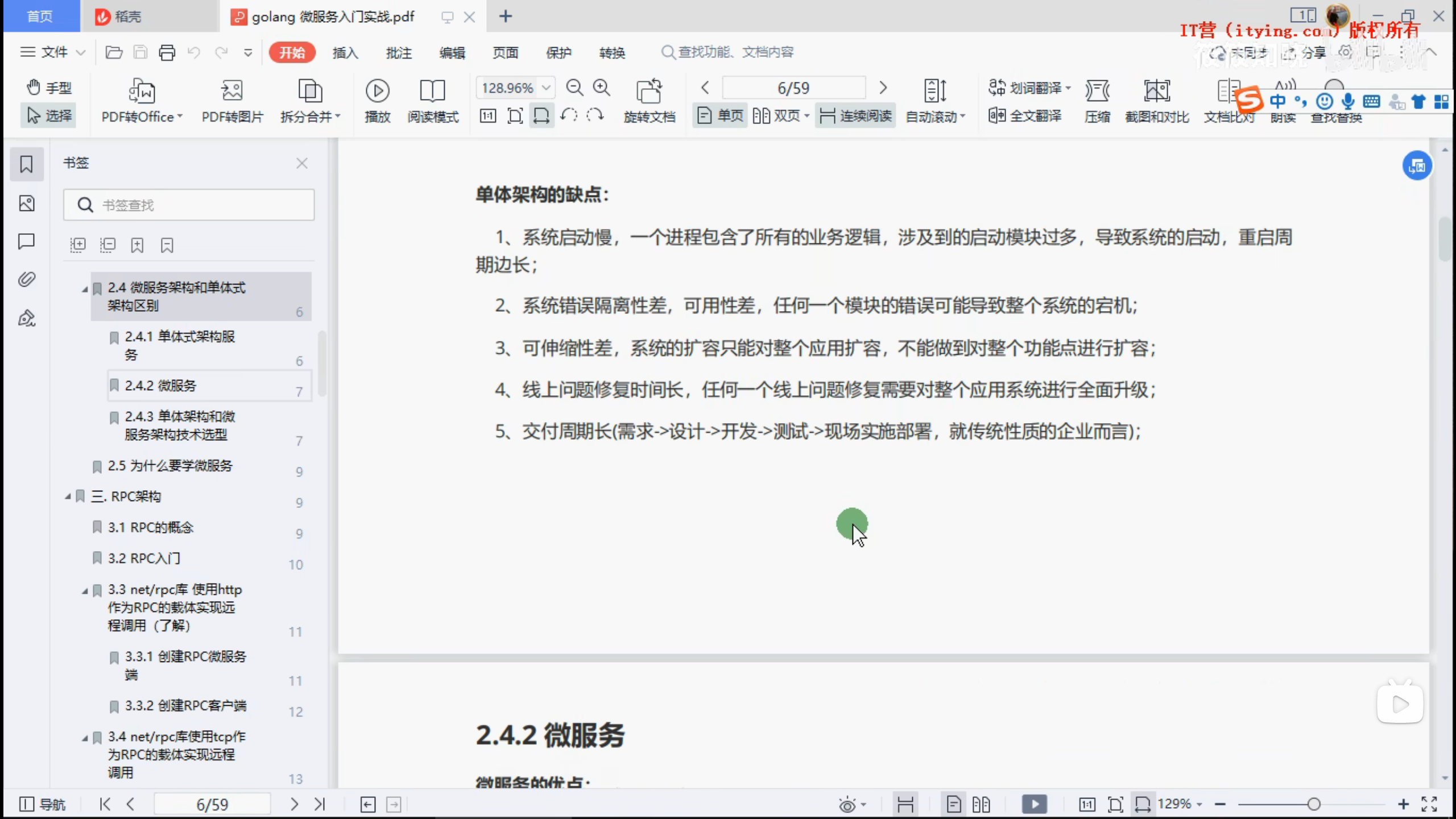Image resolution: width=1456 pixels, height=819 pixels.
Task: Select the Hand tool
Action: click(49, 88)
